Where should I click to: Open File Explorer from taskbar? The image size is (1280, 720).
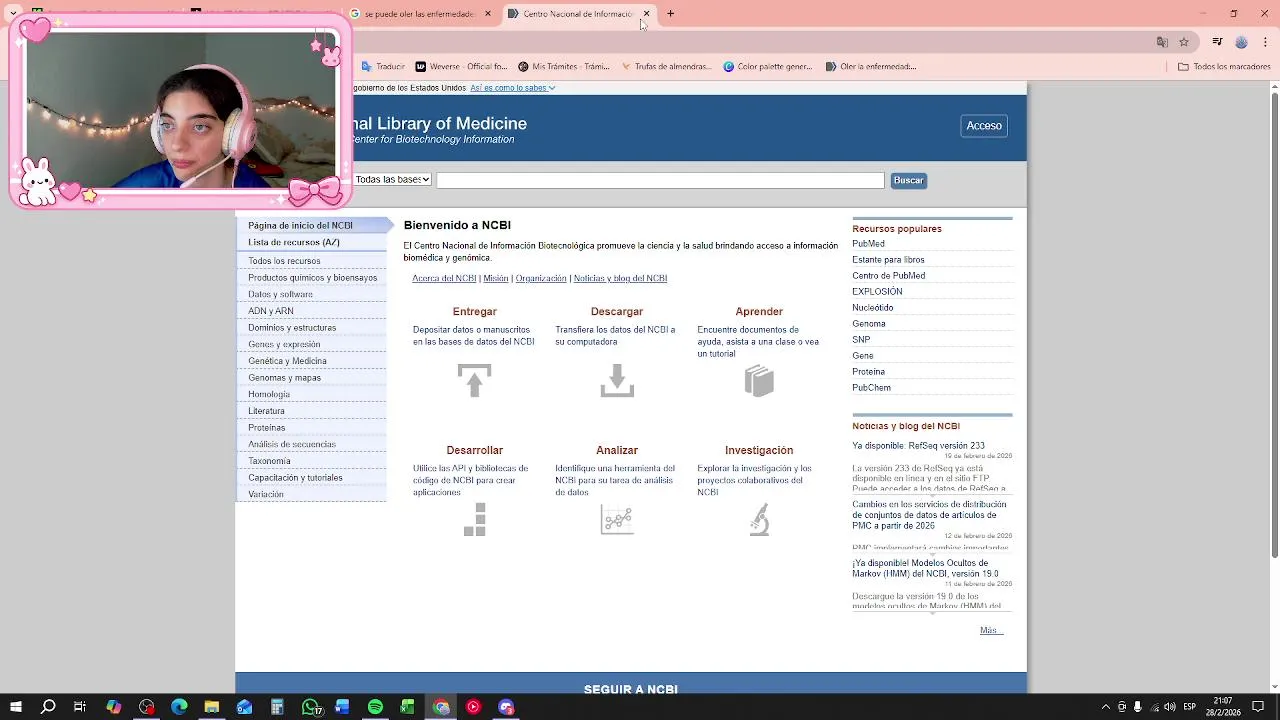pyautogui.click(x=212, y=707)
